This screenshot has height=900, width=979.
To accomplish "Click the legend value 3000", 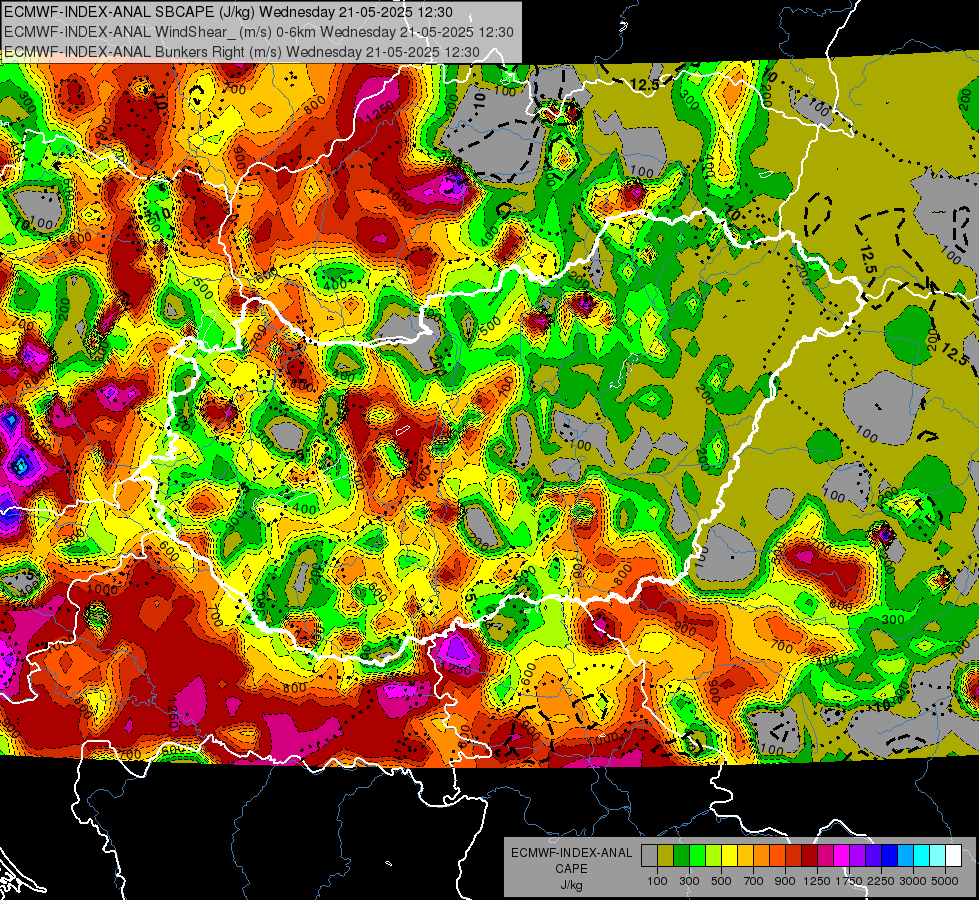I will [913, 881].
